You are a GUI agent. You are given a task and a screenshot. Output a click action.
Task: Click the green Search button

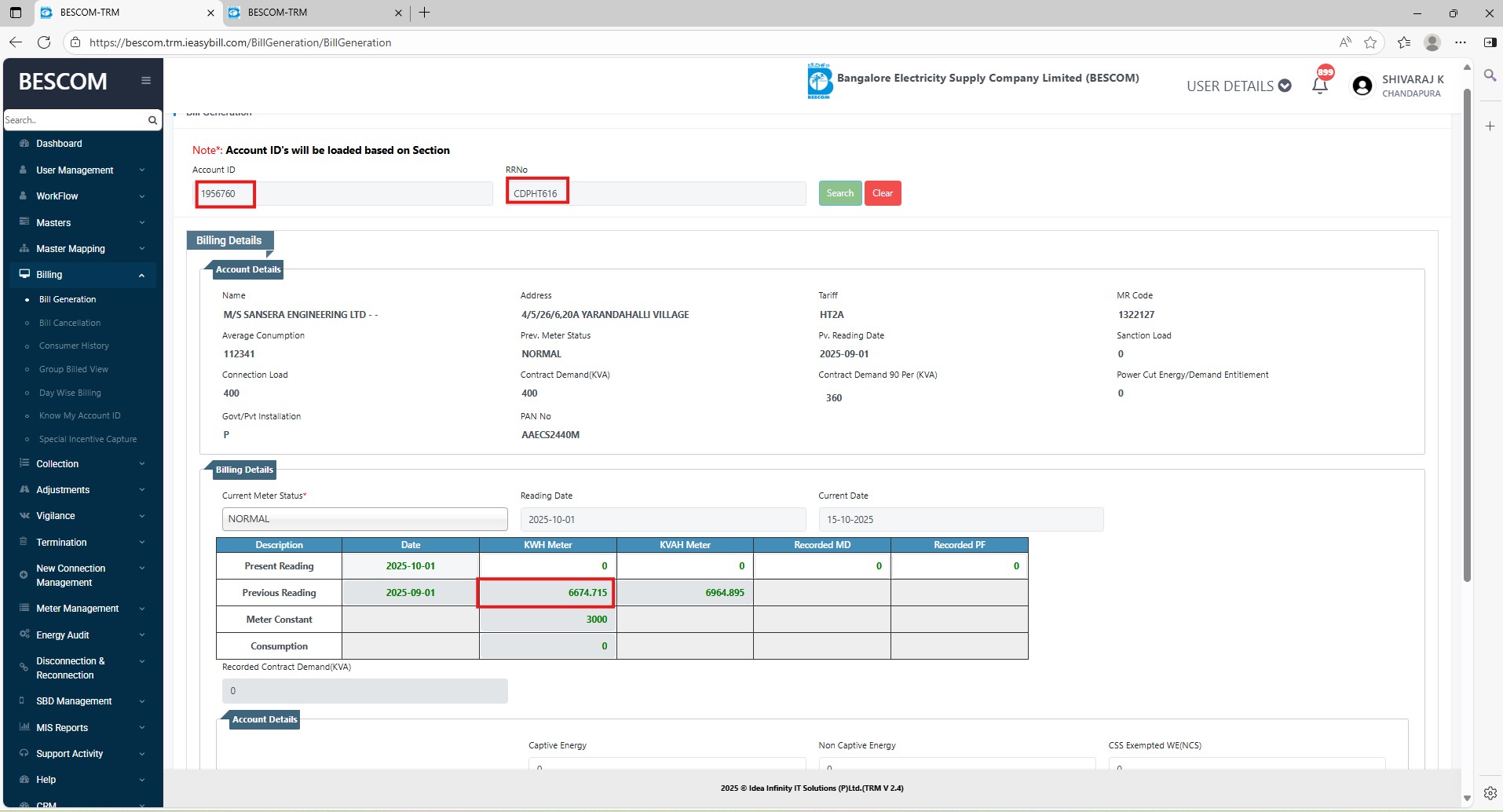tap(839, 193)
